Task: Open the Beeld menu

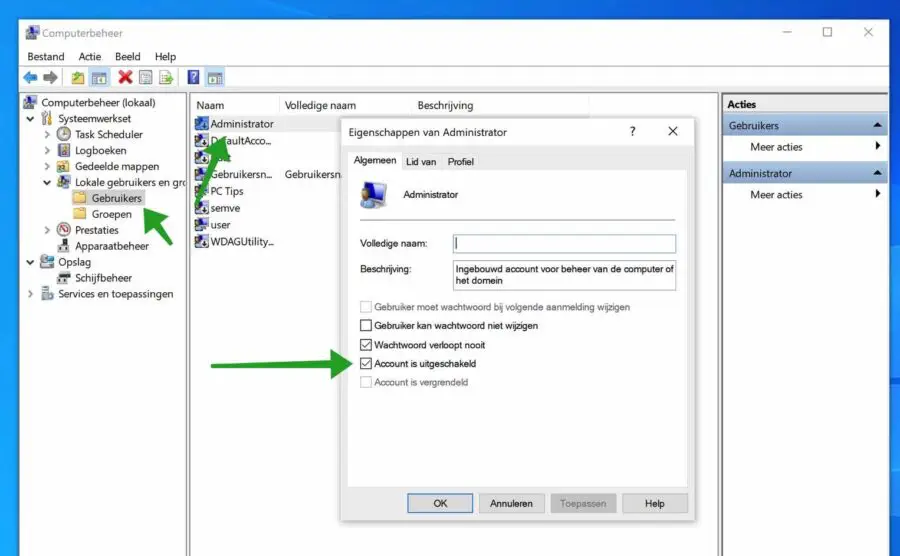Action: click(127, 56)
